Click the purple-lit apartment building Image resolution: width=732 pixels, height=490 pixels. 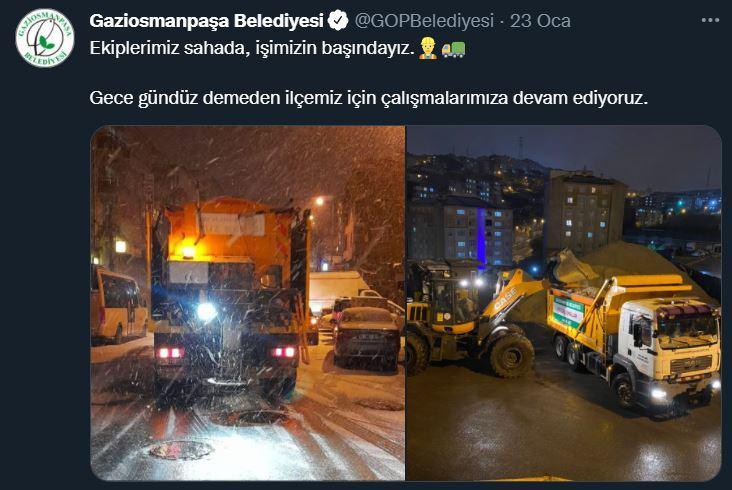click(x=479, y=231)
